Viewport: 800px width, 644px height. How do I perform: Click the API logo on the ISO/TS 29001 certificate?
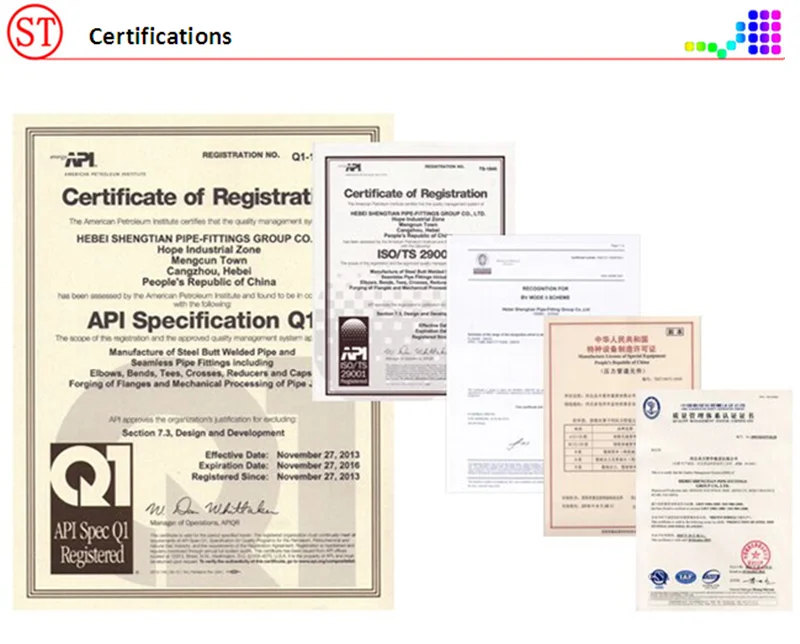pyautogui.click(x=353, y=167)
